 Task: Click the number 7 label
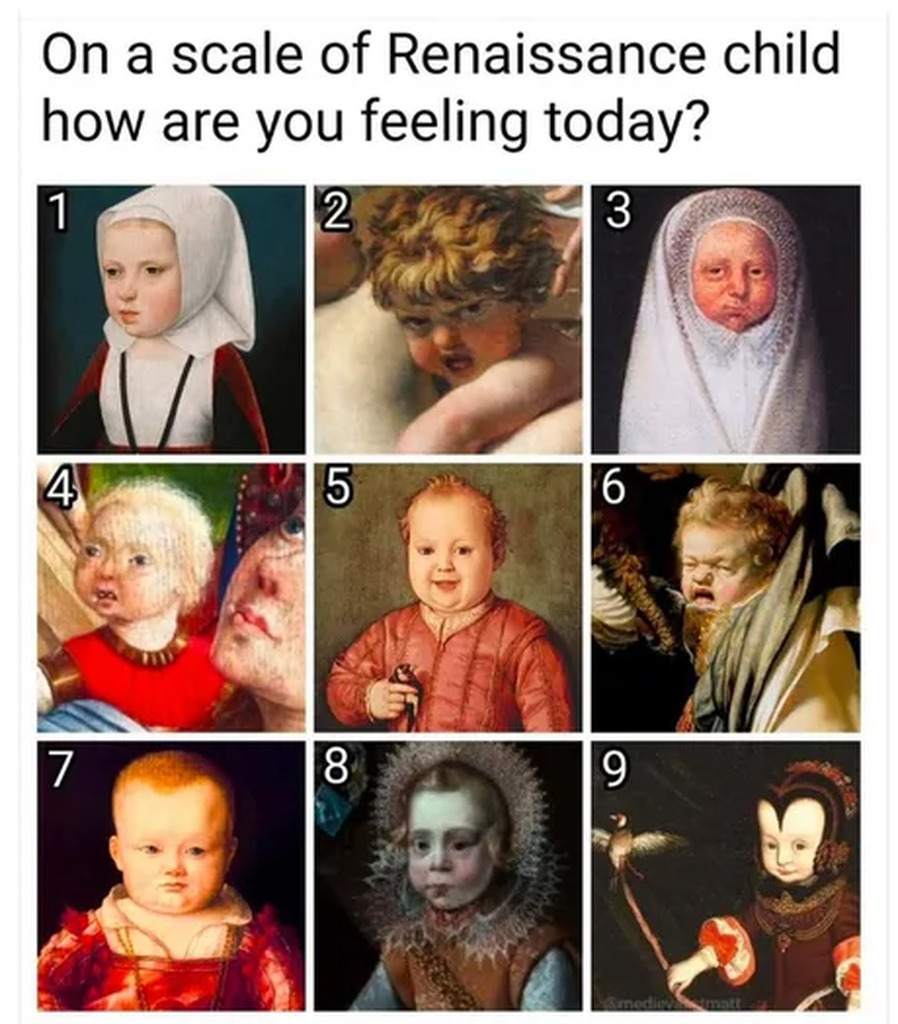coord(57,769)
